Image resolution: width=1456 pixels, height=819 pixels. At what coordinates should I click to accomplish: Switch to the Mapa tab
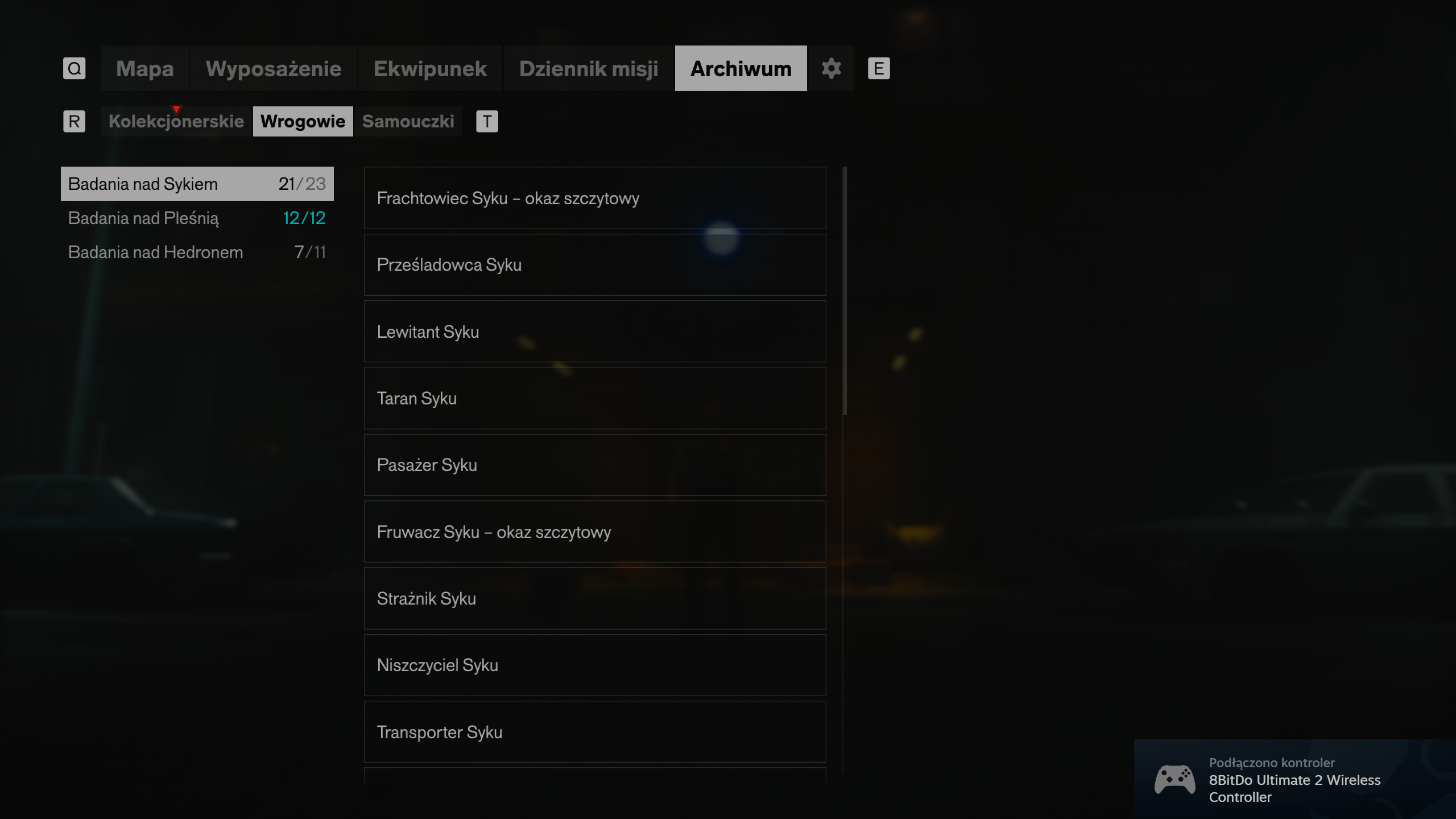145,68
